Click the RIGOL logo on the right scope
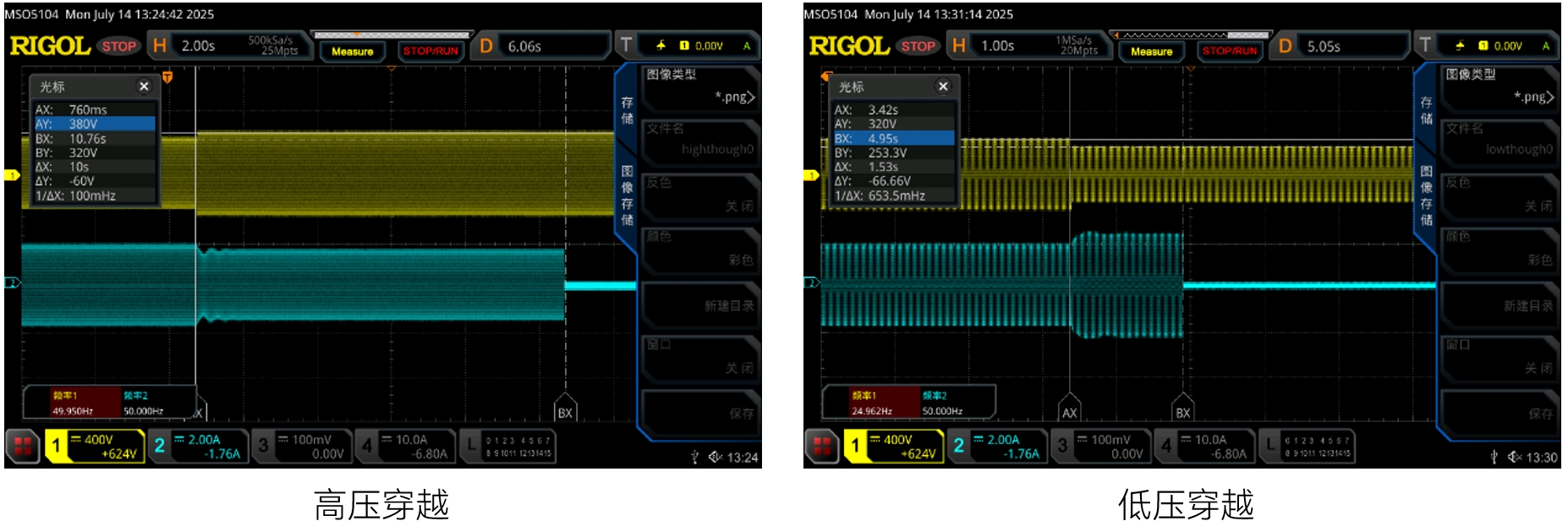 pos(848,46)
